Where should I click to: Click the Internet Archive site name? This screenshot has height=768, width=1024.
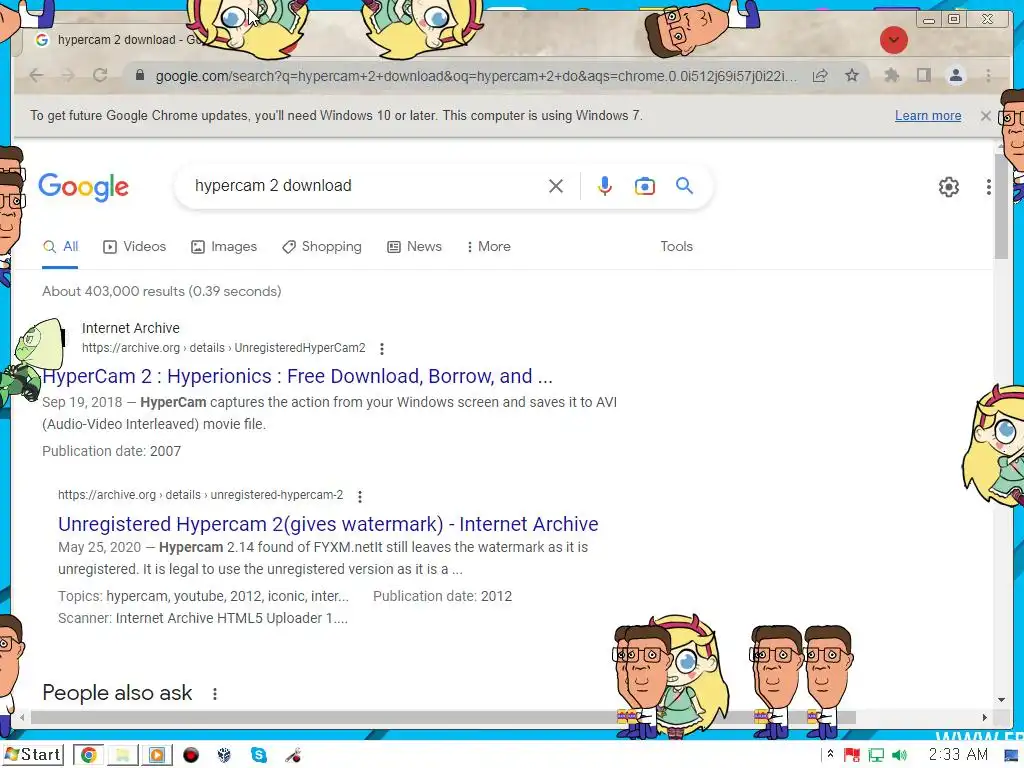[x=131, y=328]
